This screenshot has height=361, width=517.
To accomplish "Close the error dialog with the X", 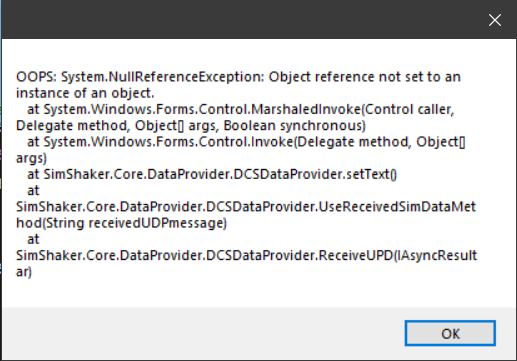I will point(495,20).
